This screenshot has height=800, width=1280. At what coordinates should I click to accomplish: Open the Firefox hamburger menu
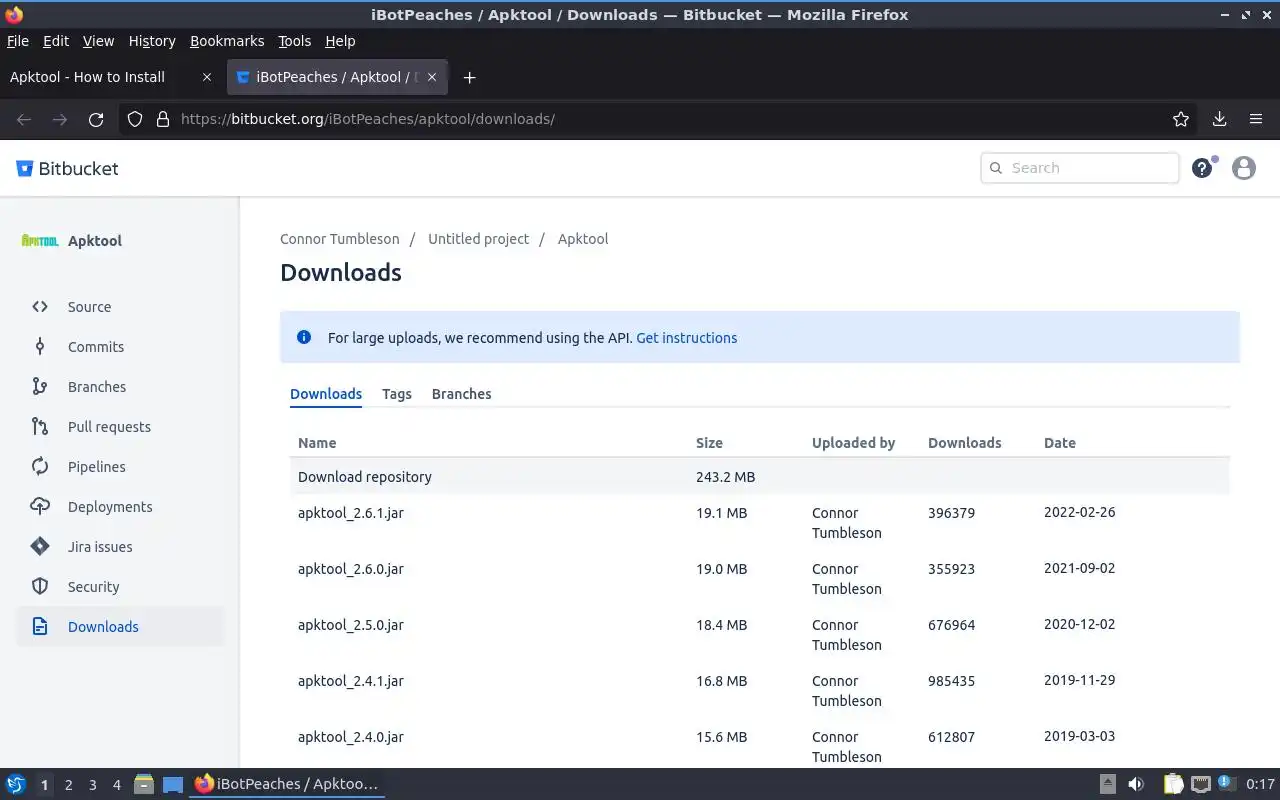1256,119
